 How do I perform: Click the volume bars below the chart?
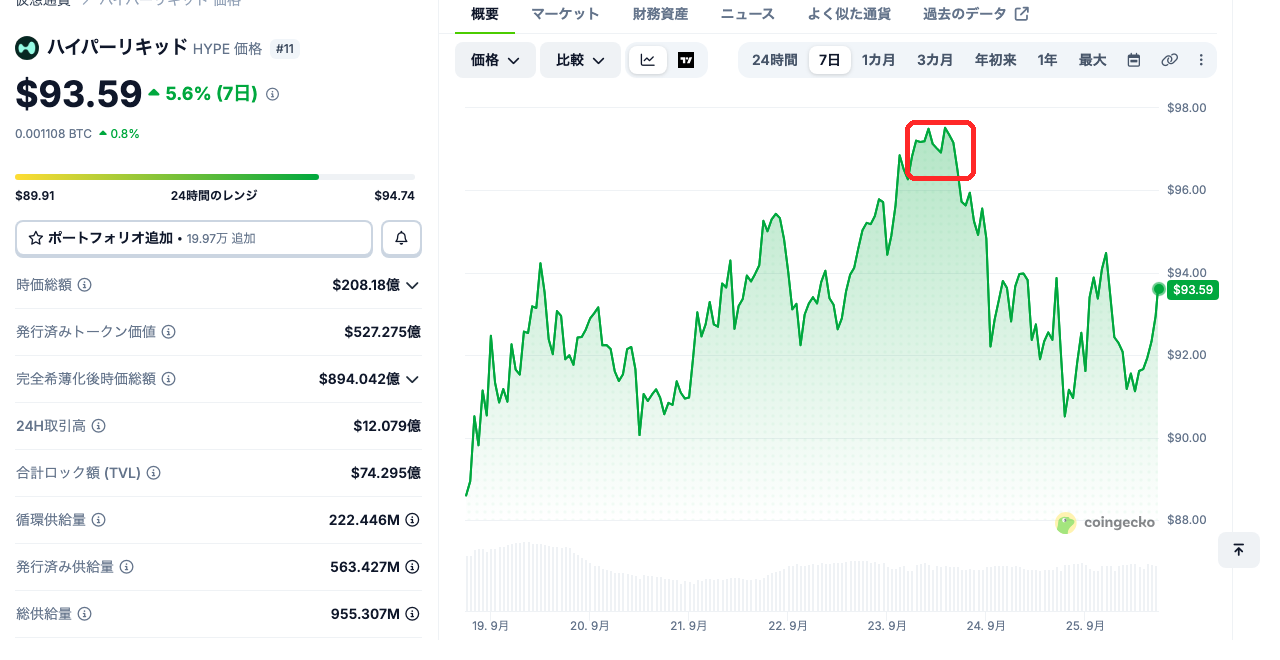pos(812,577)
